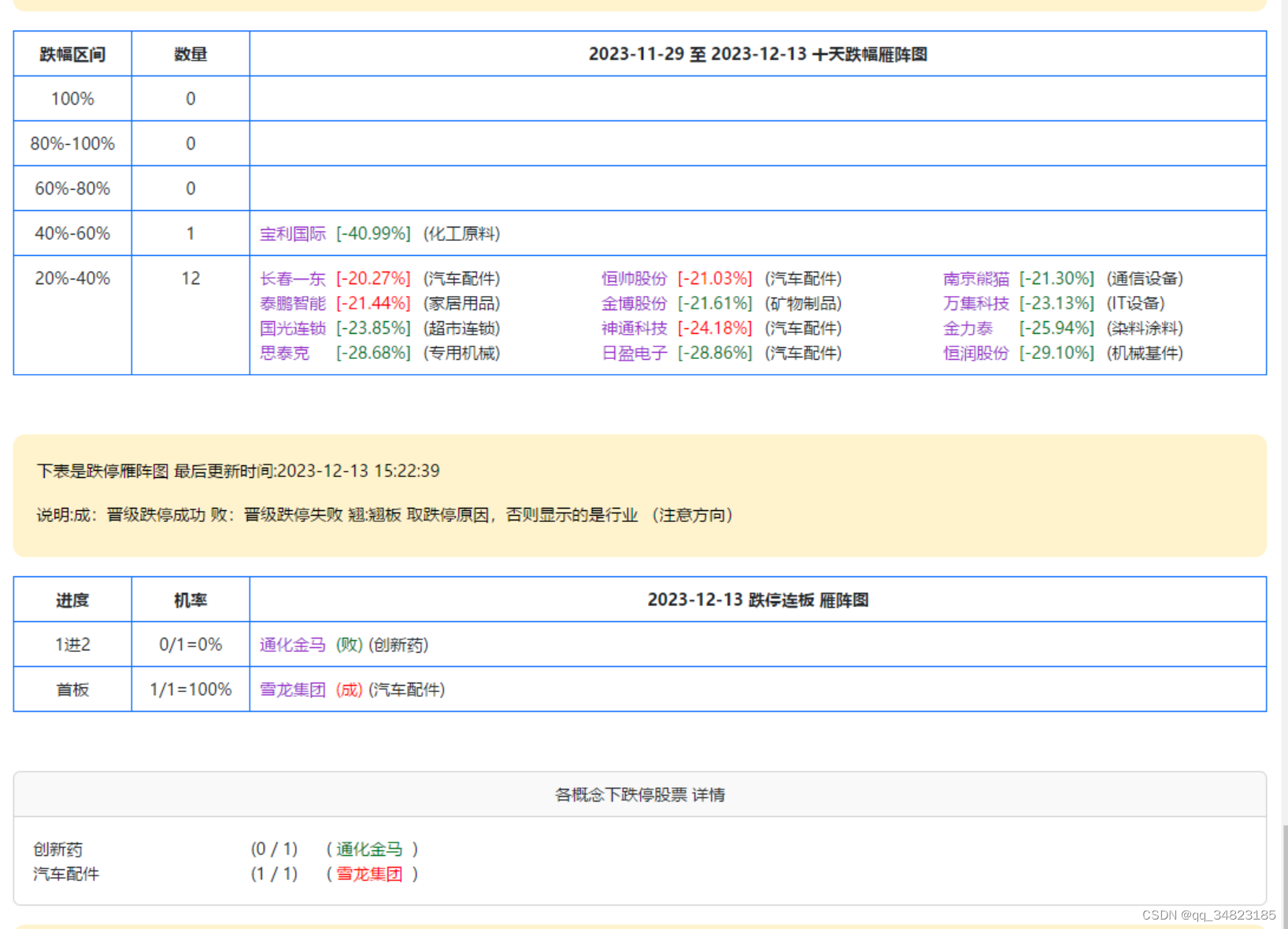This screenshot has height=929, width=1288.
Task: Click the [-24.18%] drop value
Action: click(715, 328)
